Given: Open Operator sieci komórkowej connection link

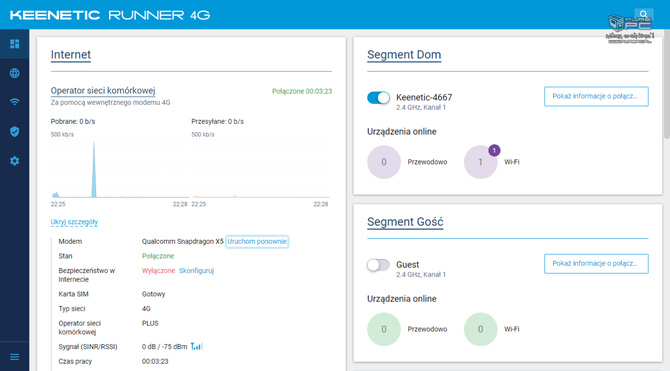Looking at the screenshot, I should pyautogui.click(x=103, y=91).
